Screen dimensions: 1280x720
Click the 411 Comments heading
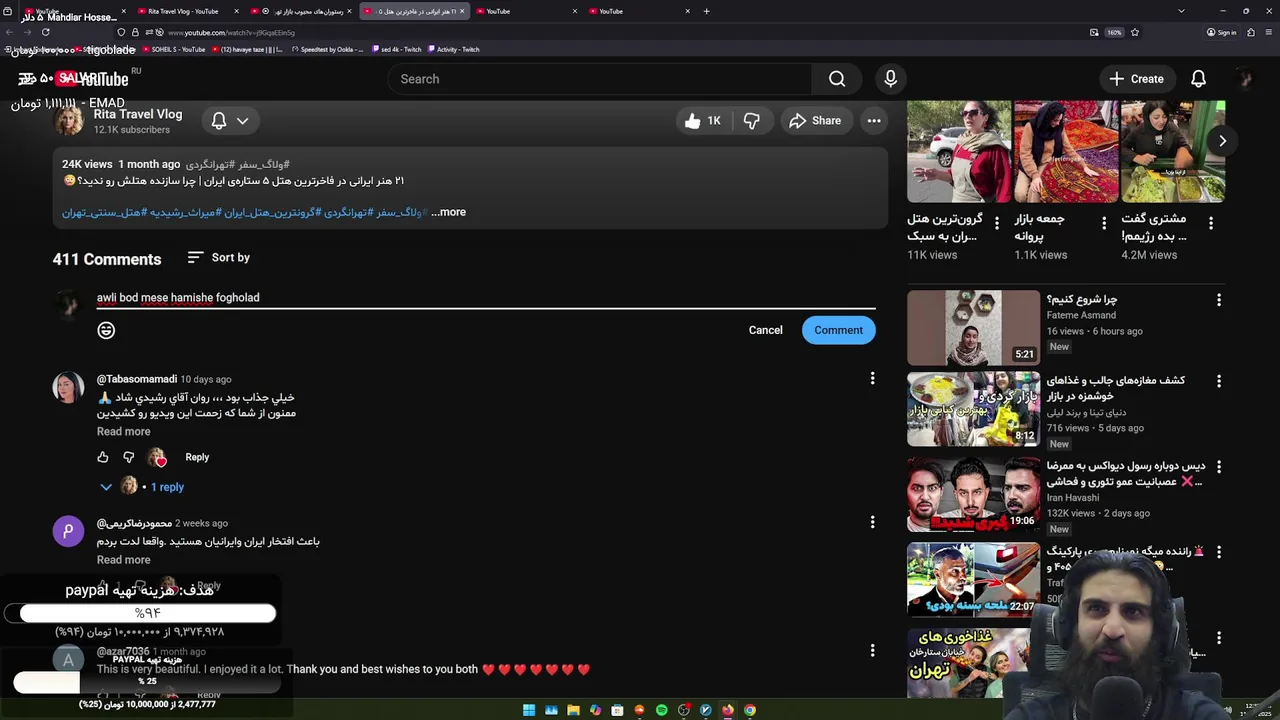[107, 259]
